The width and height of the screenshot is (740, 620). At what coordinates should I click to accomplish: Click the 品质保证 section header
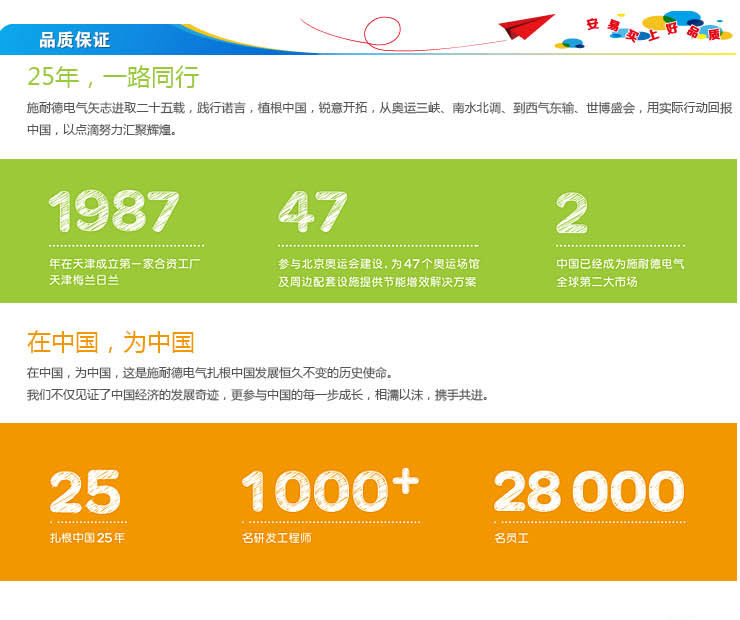point(75,40)
